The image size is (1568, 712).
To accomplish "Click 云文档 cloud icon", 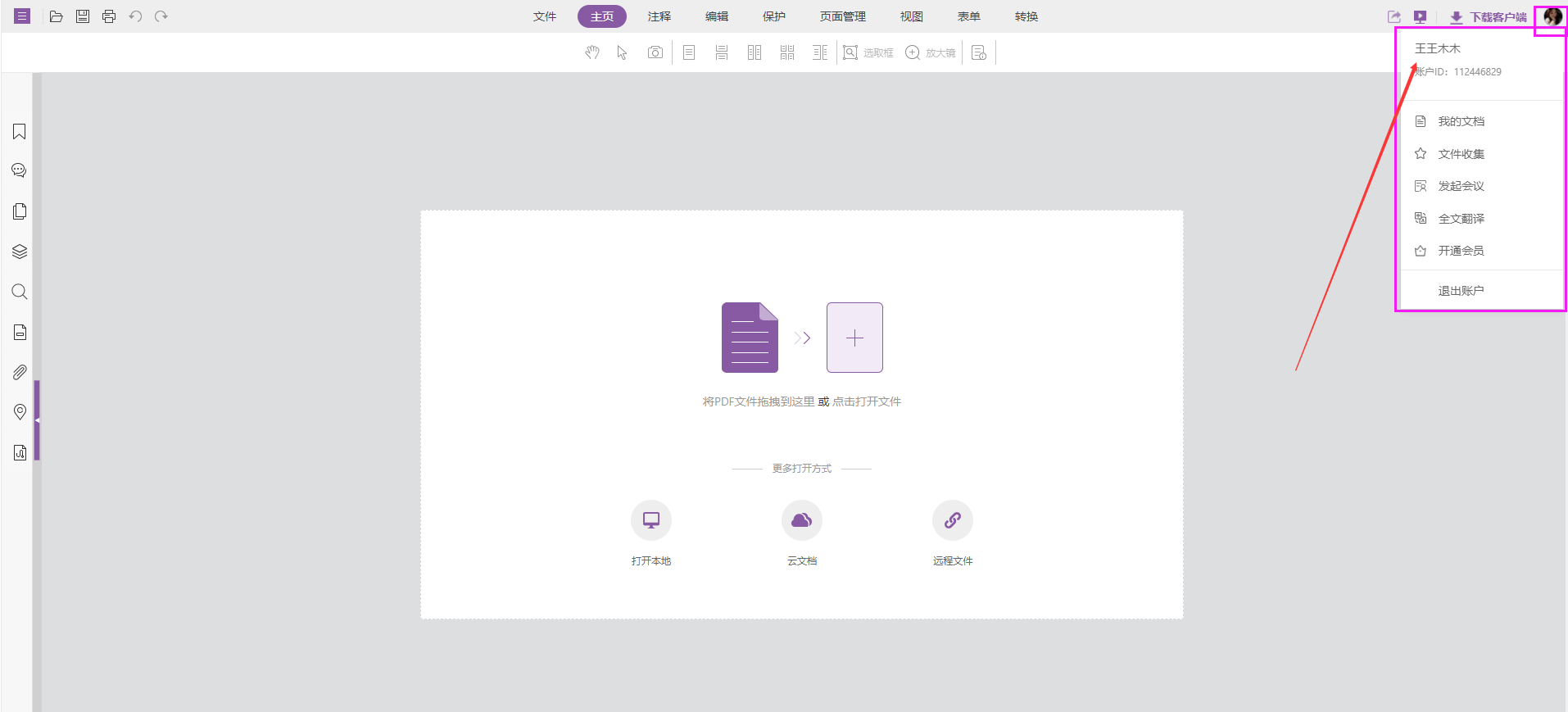I will [x=802, y=520].
